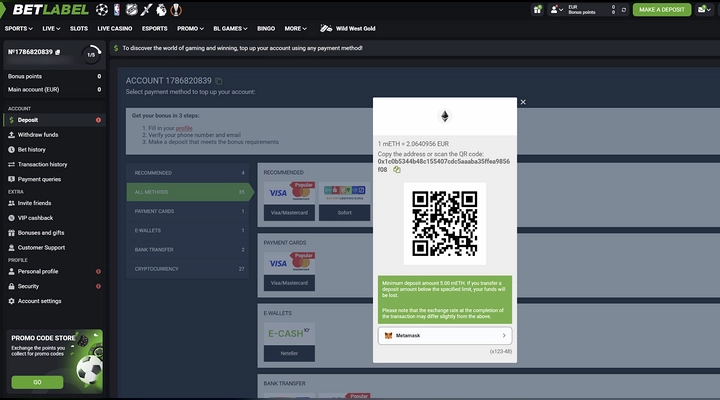Image resolution: width=720 pixels, height=400 pixels.
Task: Expand the MORE menu
Action: pyautogui.click(x=295, y=28)
